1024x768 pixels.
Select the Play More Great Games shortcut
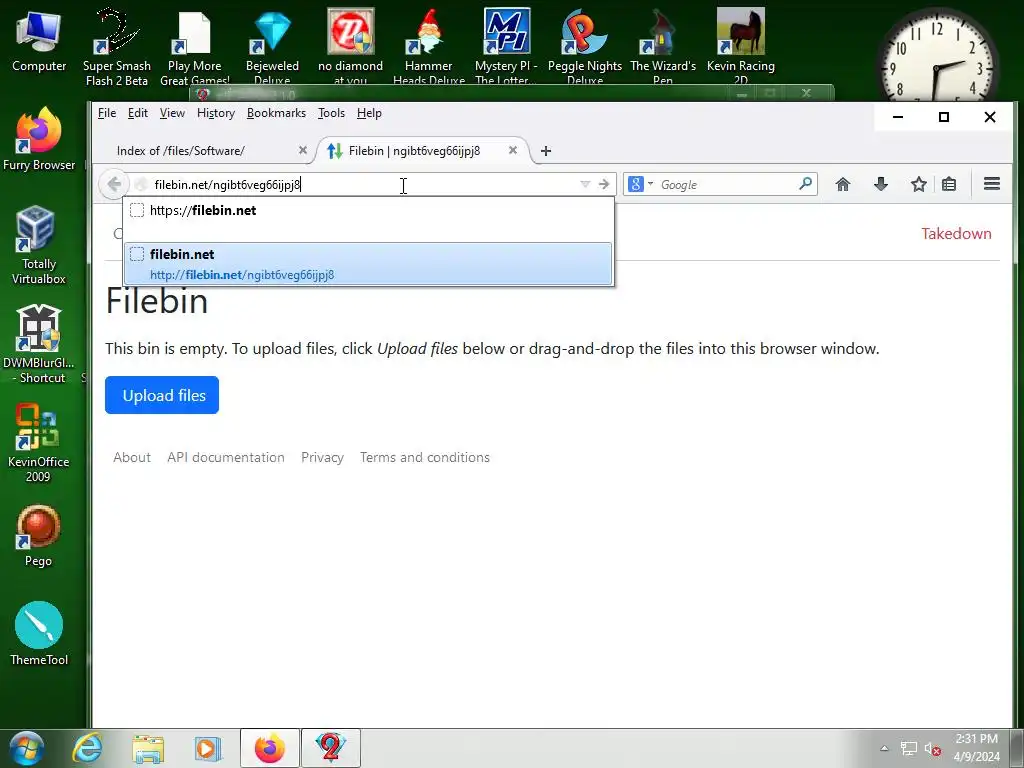194,46
